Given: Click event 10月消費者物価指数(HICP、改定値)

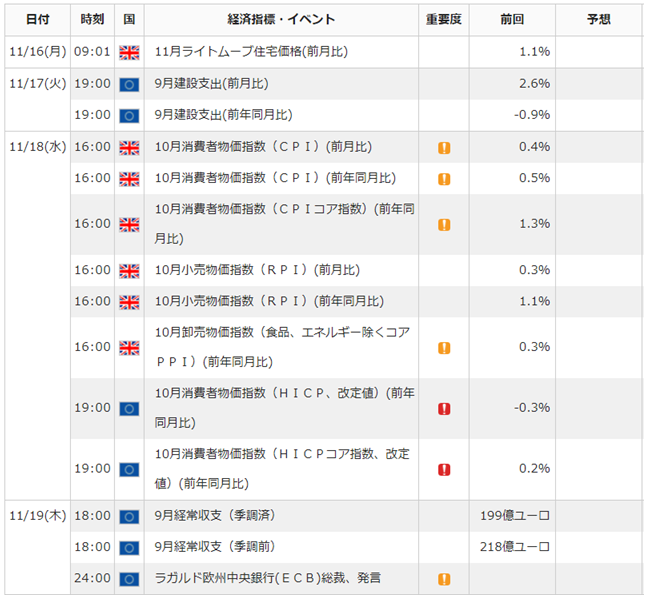Looking at the screenshot, I should (x=284, y=408).
